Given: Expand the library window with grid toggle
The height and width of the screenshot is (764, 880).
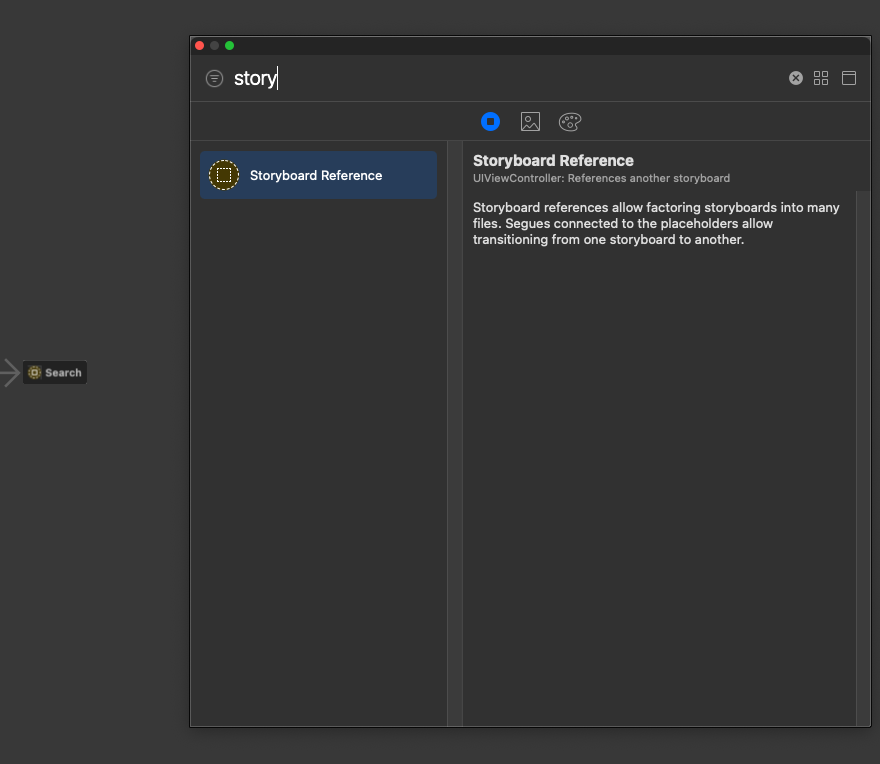Looking at the screenshot, I should click(x=821, y=77).
